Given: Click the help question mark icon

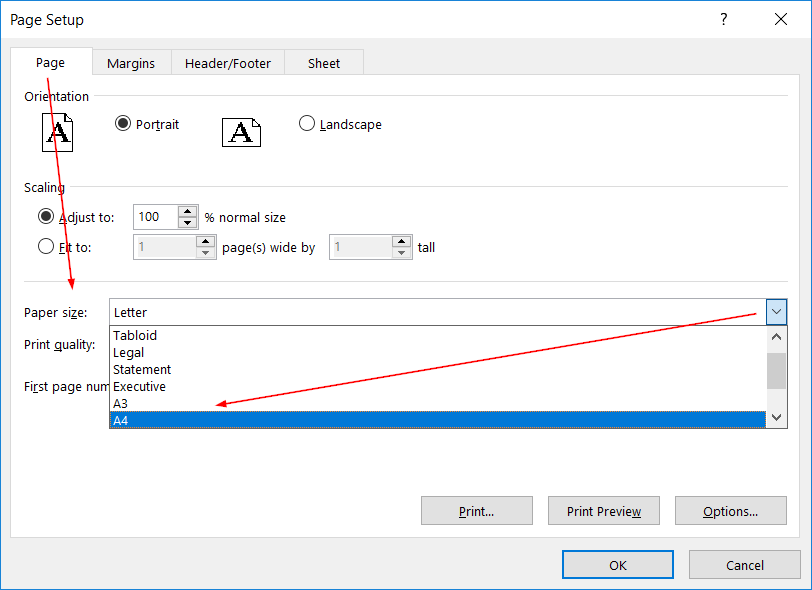Looking at the screenshot, I should 724,20.
